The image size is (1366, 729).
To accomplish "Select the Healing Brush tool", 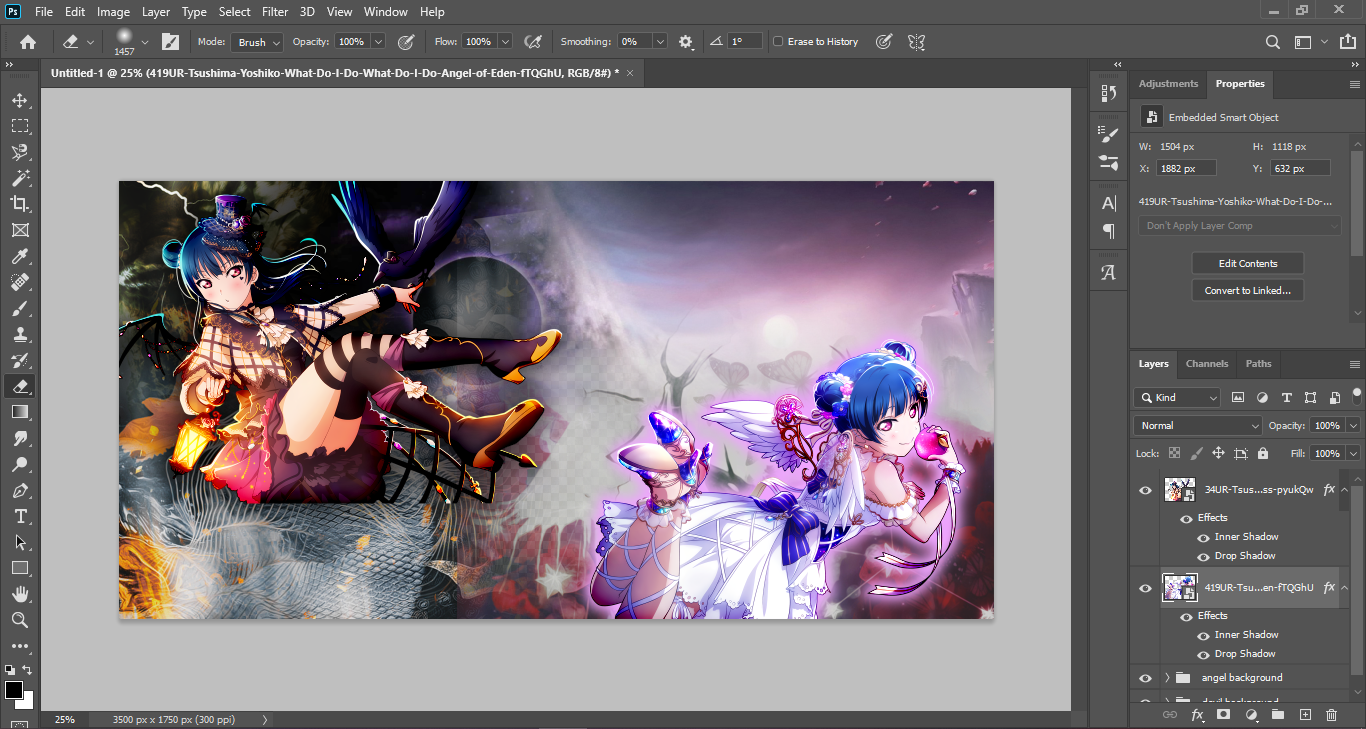I will coord(20,283).
